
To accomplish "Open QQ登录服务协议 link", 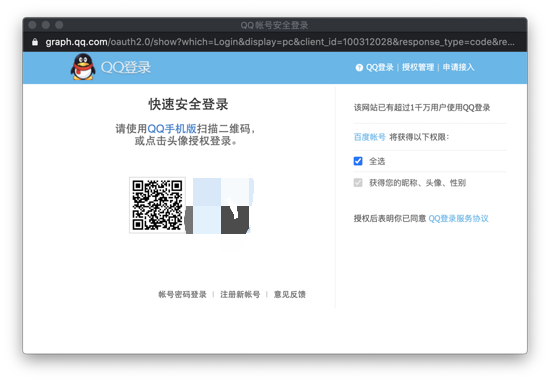I will pos(458,219).
